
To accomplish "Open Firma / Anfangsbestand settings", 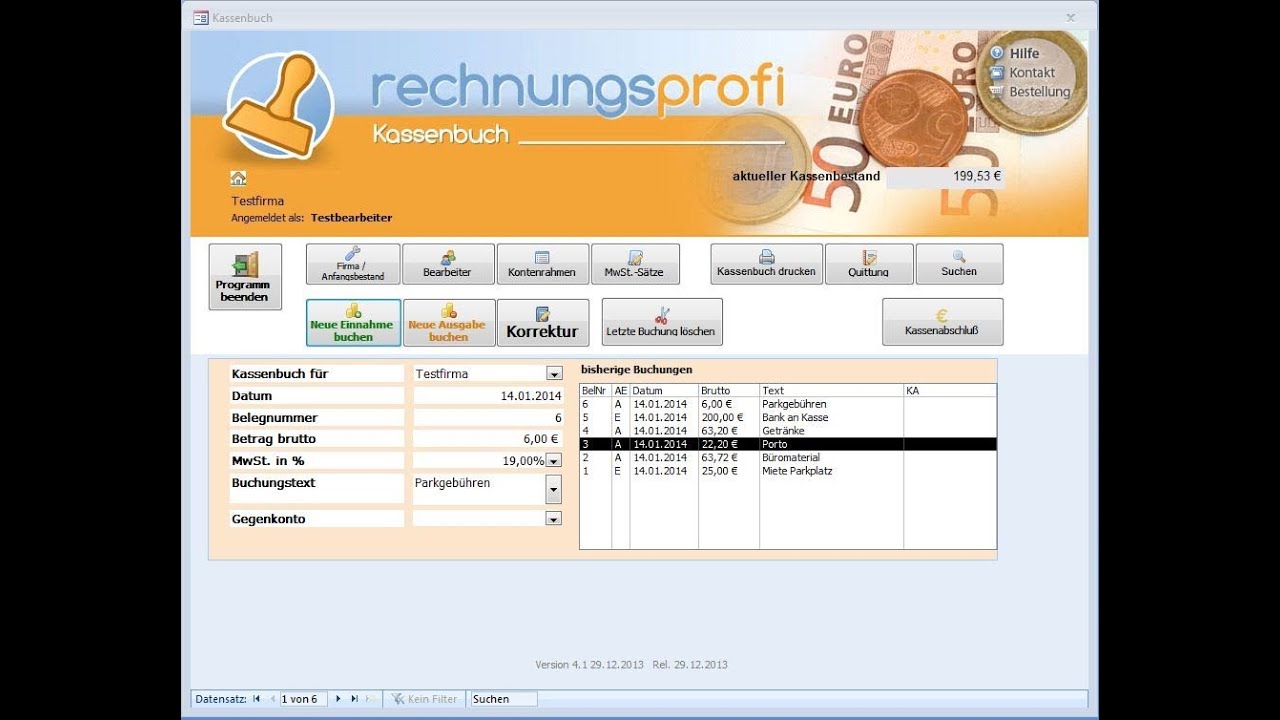I will [x=353, y=264].
